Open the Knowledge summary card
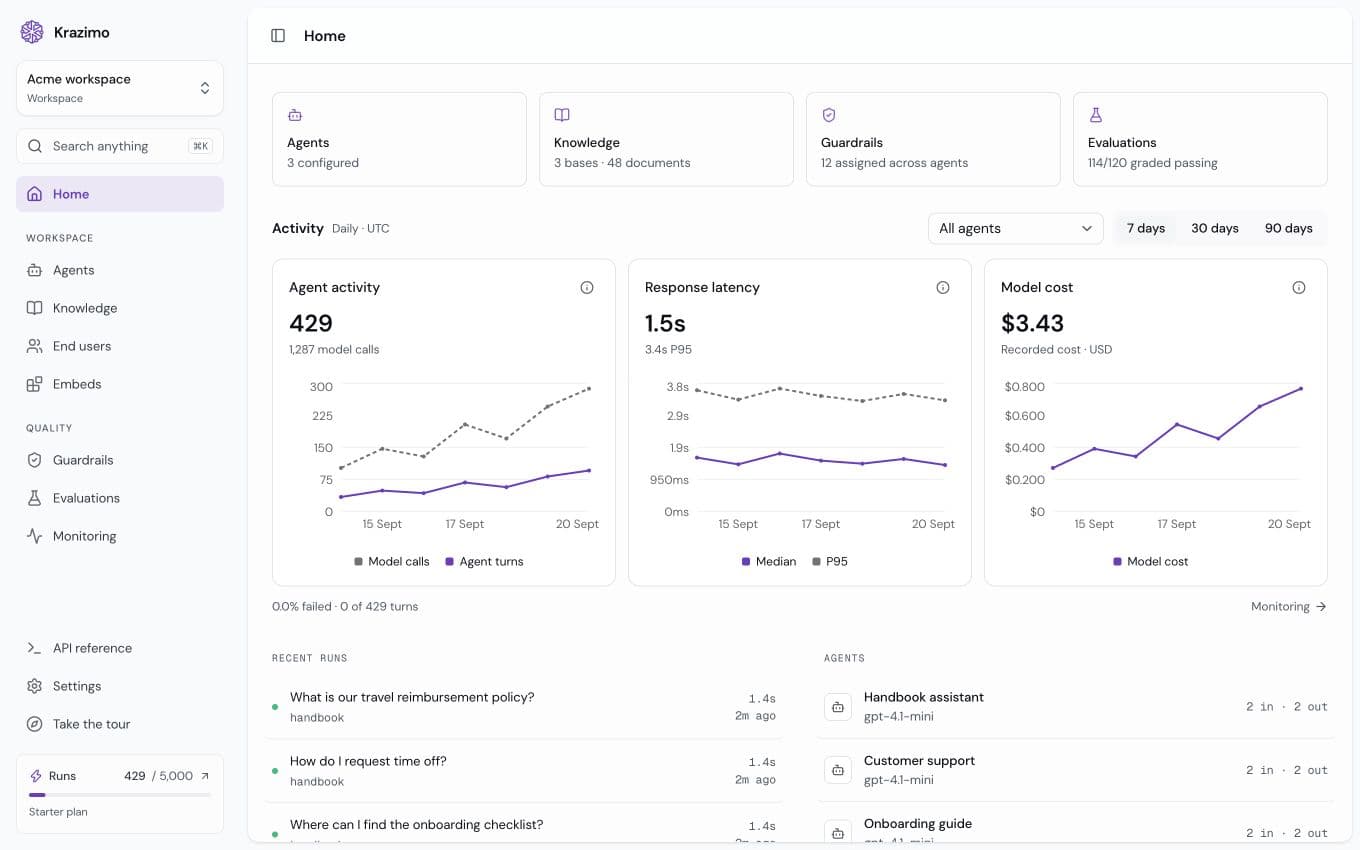The image size is (1360, 850). coord(666,139)
